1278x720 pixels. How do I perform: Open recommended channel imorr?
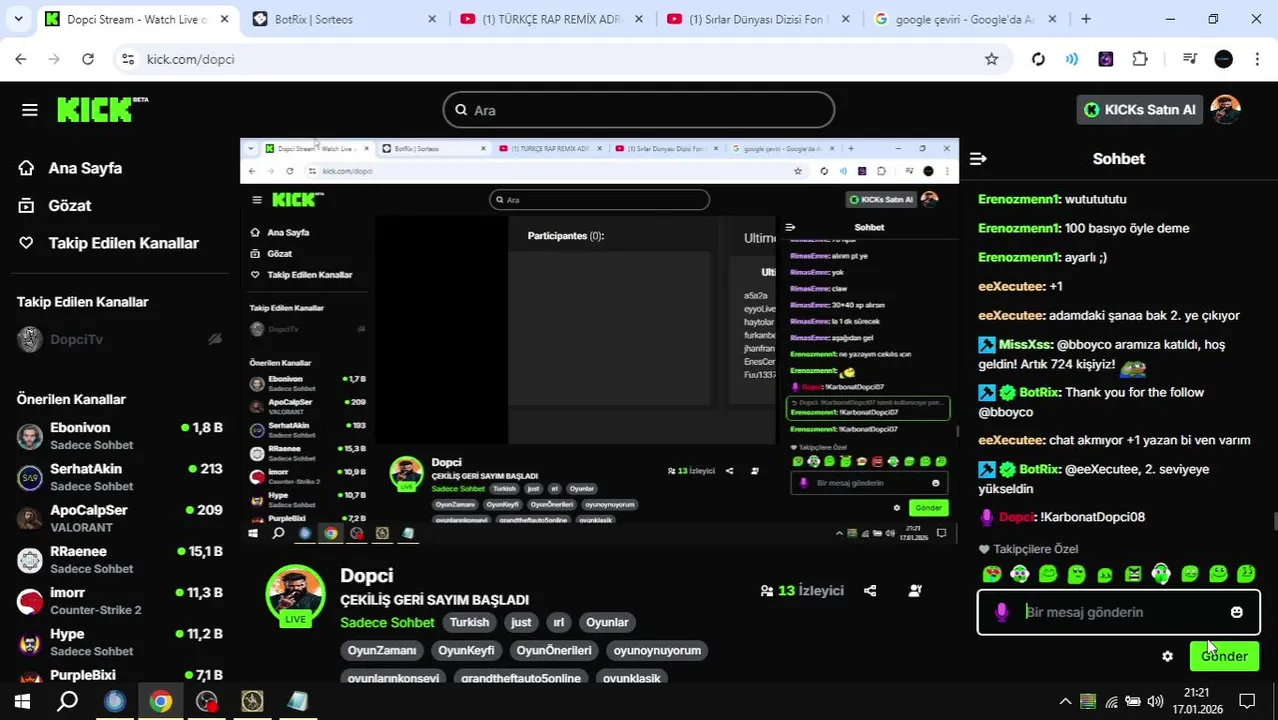120,600
